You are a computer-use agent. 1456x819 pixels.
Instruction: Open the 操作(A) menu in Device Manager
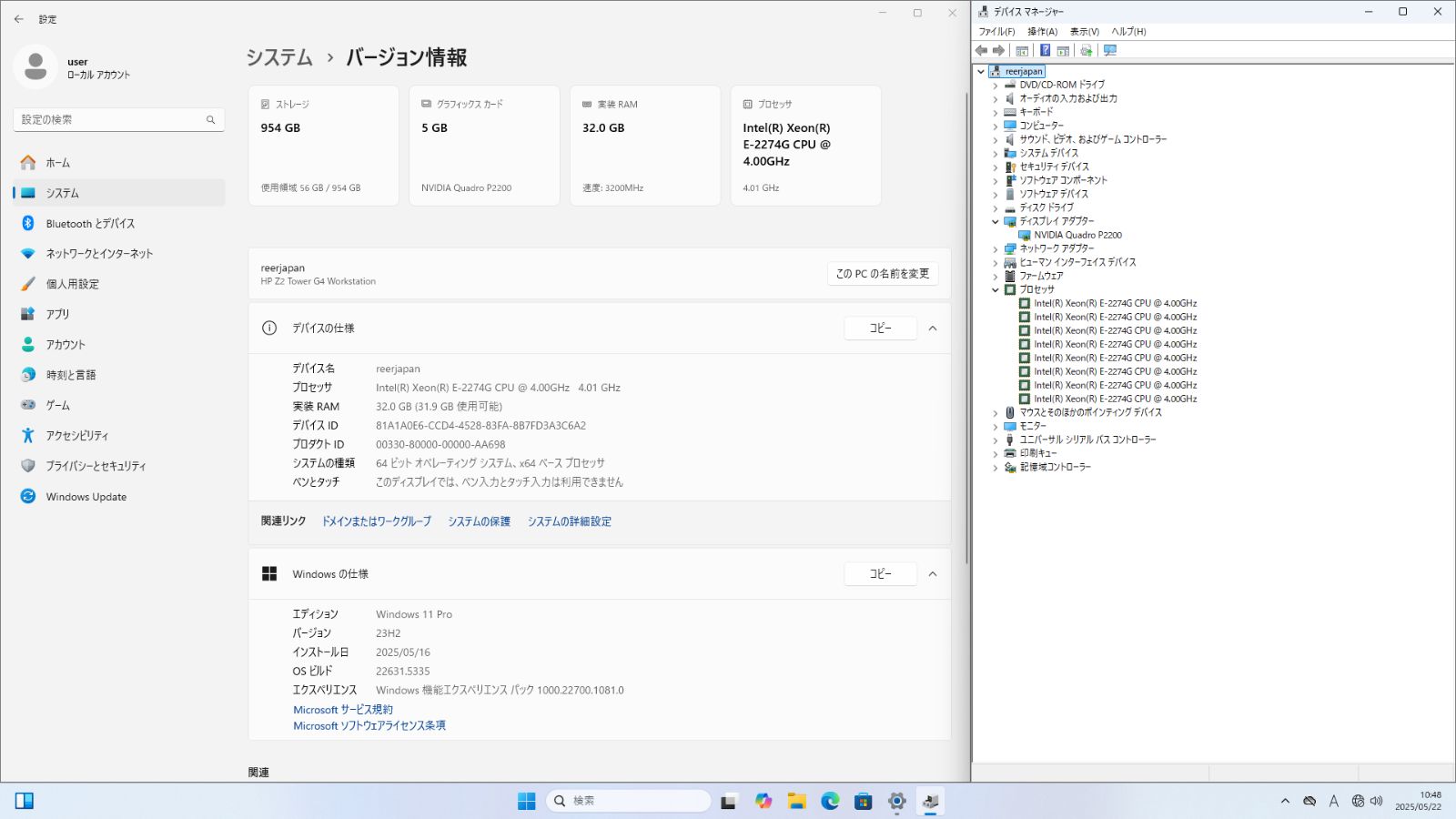(1042, 32)
